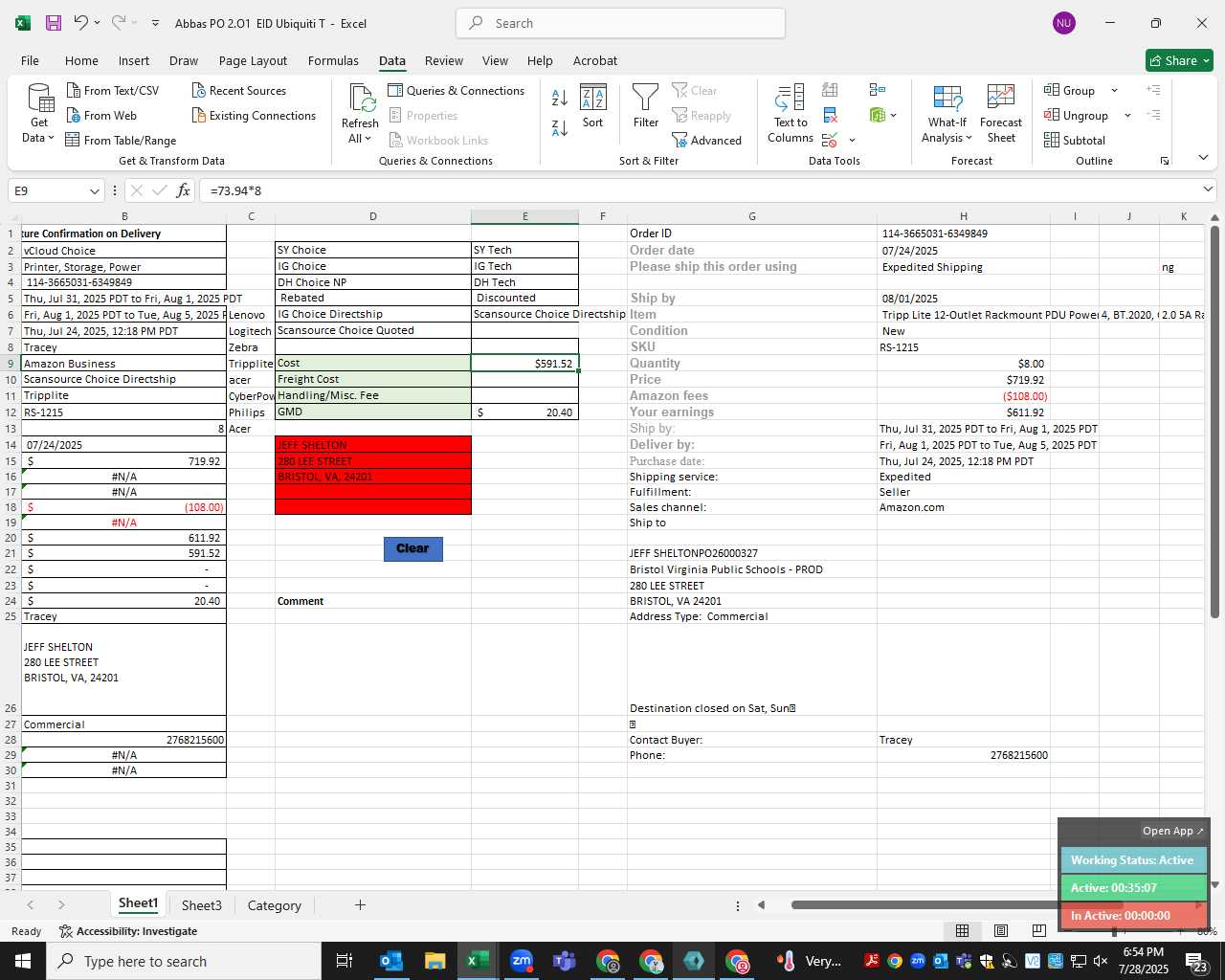
Task: Open What-If Analysis menu
Action: click(947, 114)
